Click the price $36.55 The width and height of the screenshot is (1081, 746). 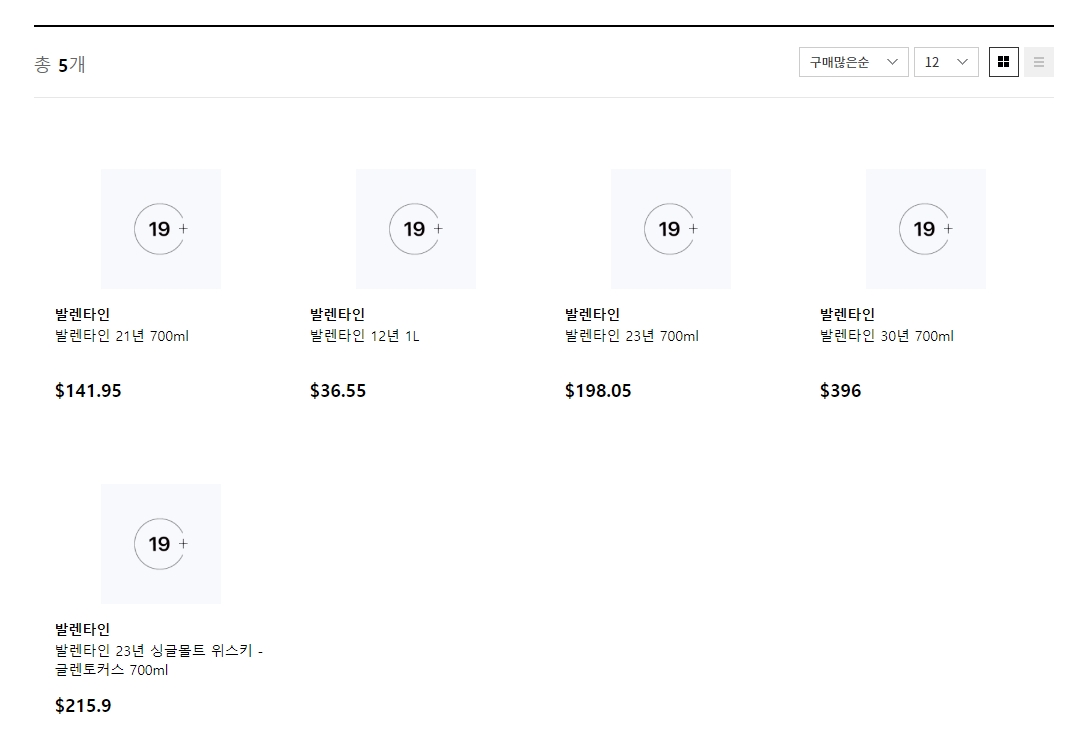click(339, 391)
